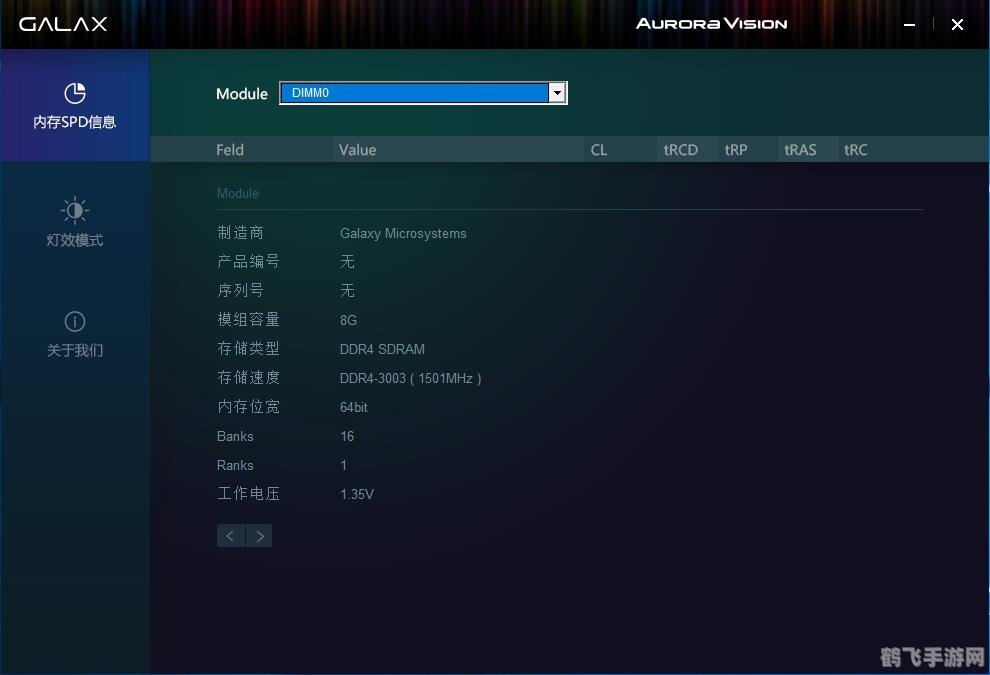This screenshot has width=990, height=675.
Task: Open the Module DIMM0 dropdown
Action: [420, 92]
